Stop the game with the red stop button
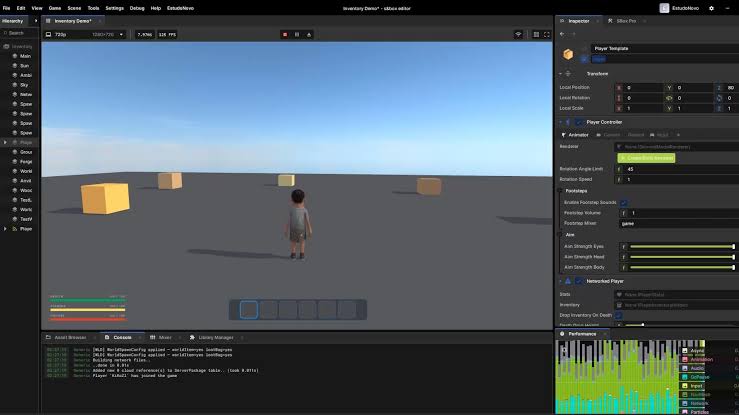This screenshot has height=415, width=739. point(285,34)
